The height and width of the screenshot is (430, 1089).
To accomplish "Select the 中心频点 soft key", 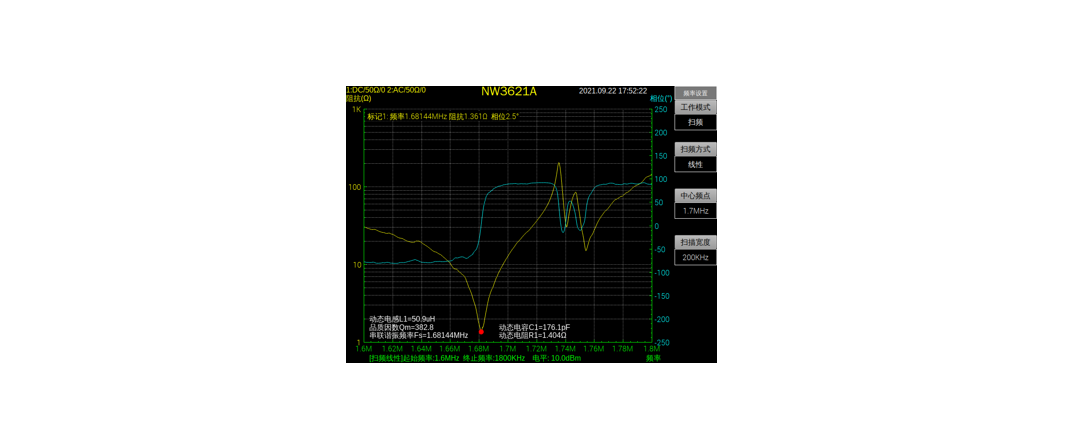I will [695, 196].
